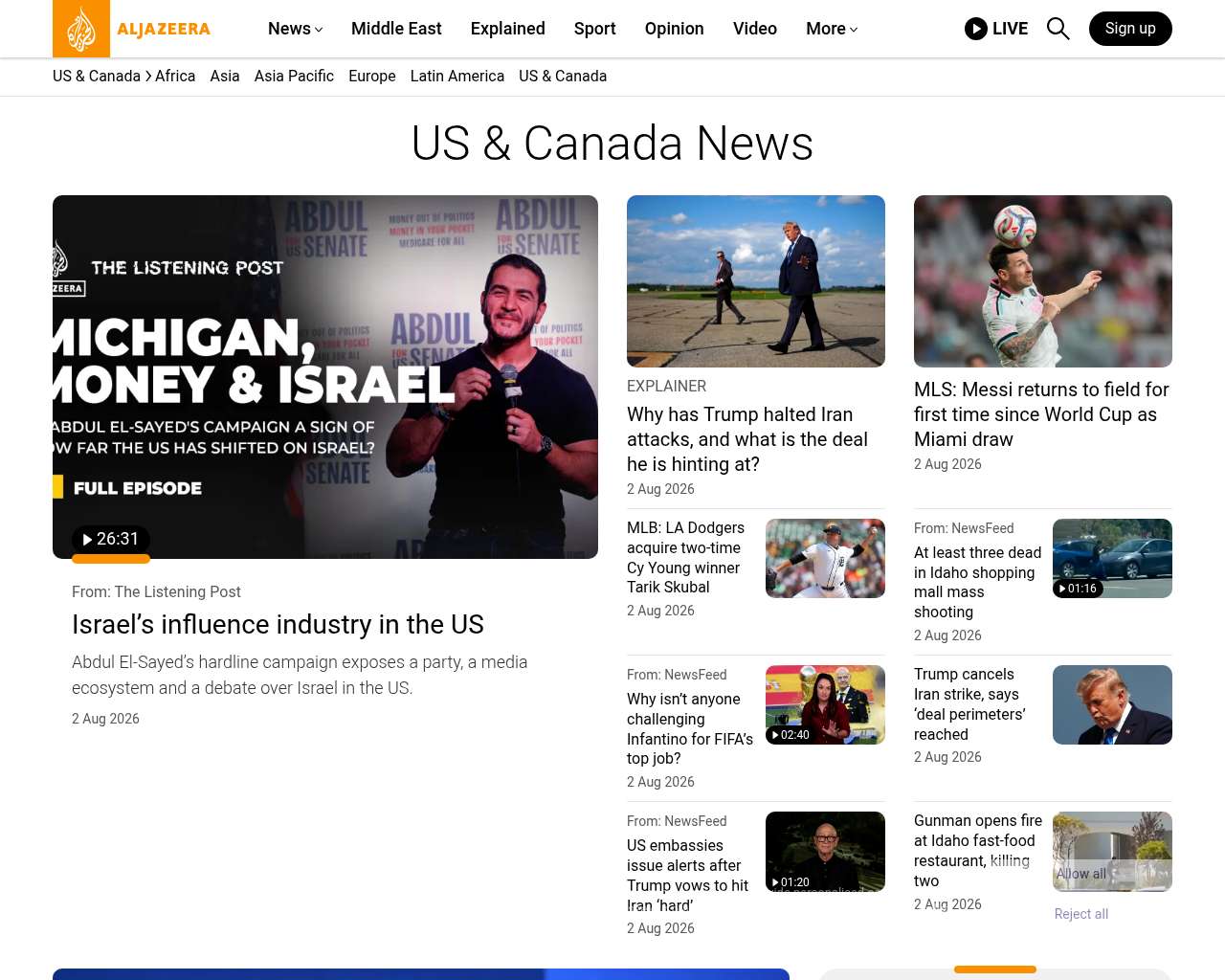Click the LIVE text link
The height and width of the screenshot is (980, 1225).
click(1010, 29)
